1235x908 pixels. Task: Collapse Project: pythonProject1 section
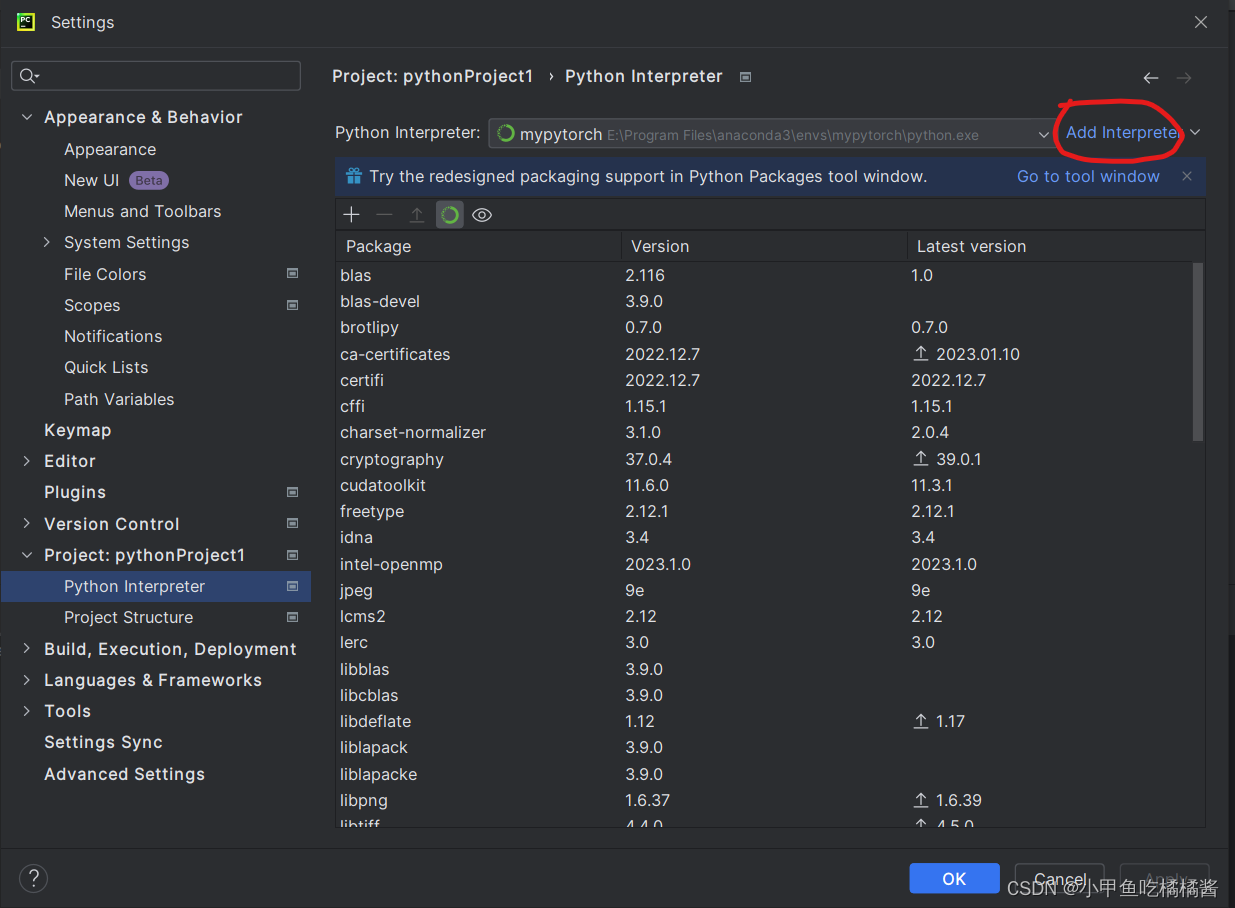pos(27,555)
